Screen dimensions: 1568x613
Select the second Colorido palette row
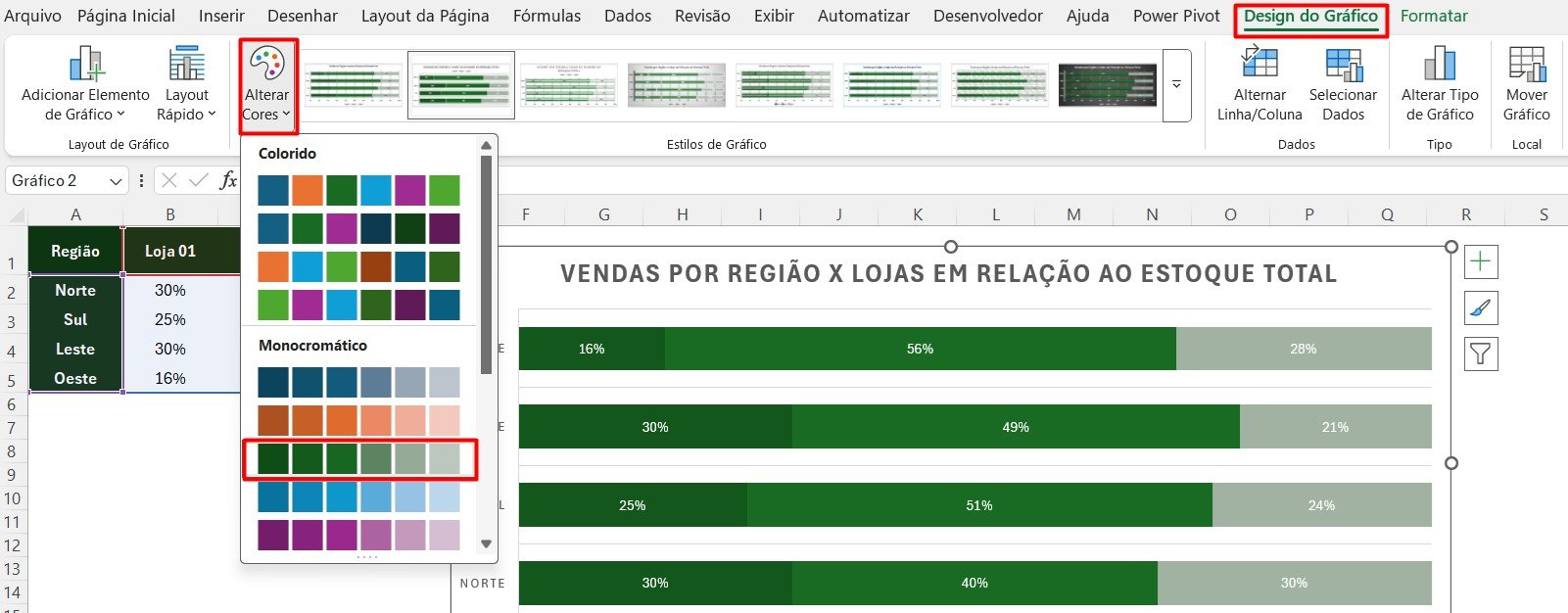coord(358,228)
